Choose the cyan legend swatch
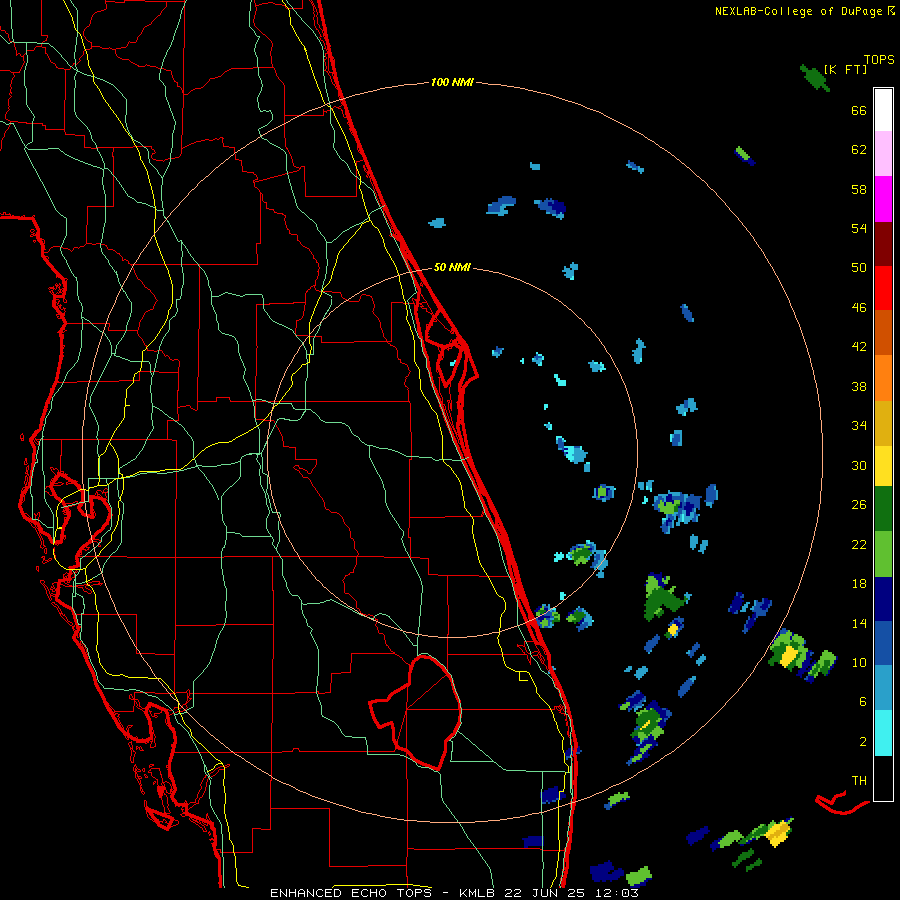The width and height of the screenshot is (900, 900). click(883, 733)
